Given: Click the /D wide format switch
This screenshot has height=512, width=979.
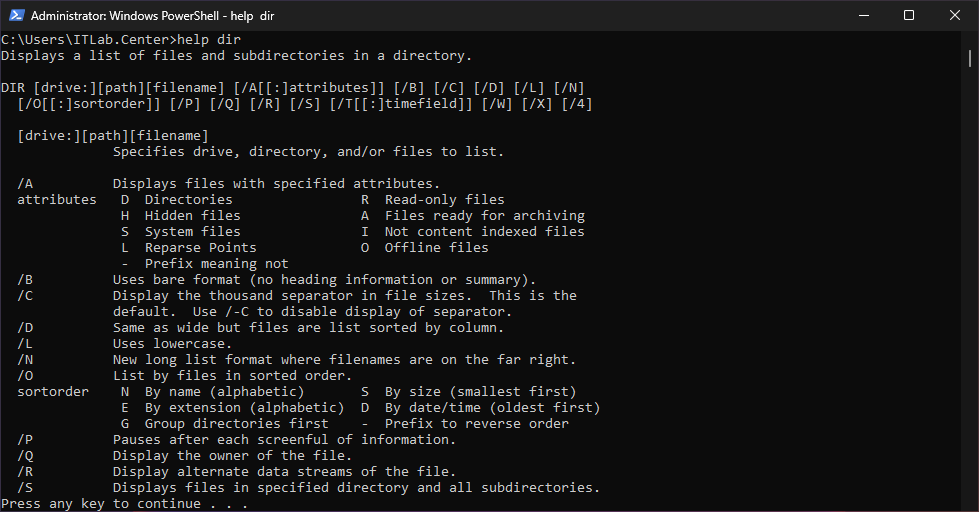Looking at the screenshot, I should [25, 328].
